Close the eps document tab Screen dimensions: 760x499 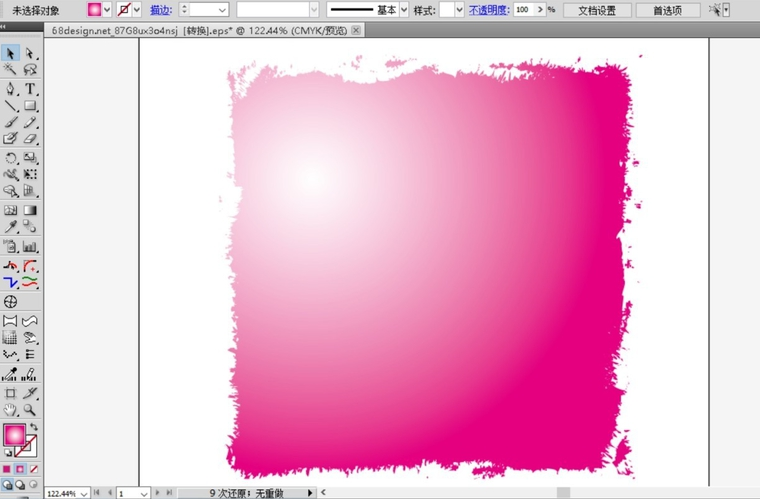coord(356,31)
